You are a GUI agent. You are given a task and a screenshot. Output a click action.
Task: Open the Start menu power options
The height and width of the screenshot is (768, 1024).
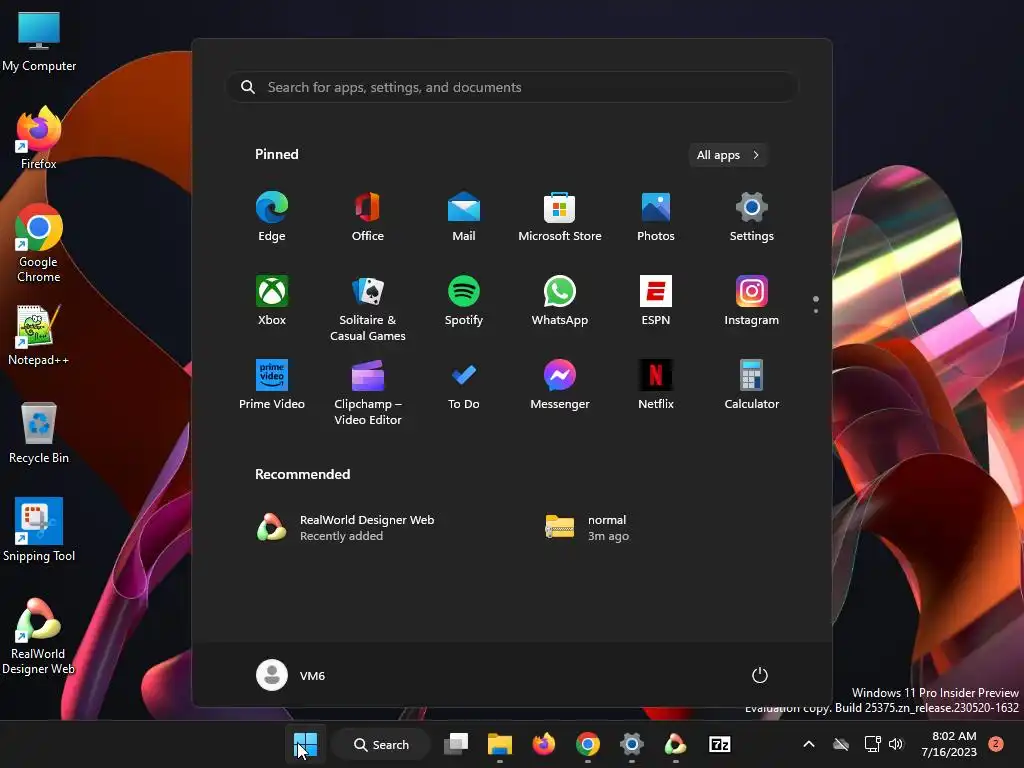coord(760,675)
